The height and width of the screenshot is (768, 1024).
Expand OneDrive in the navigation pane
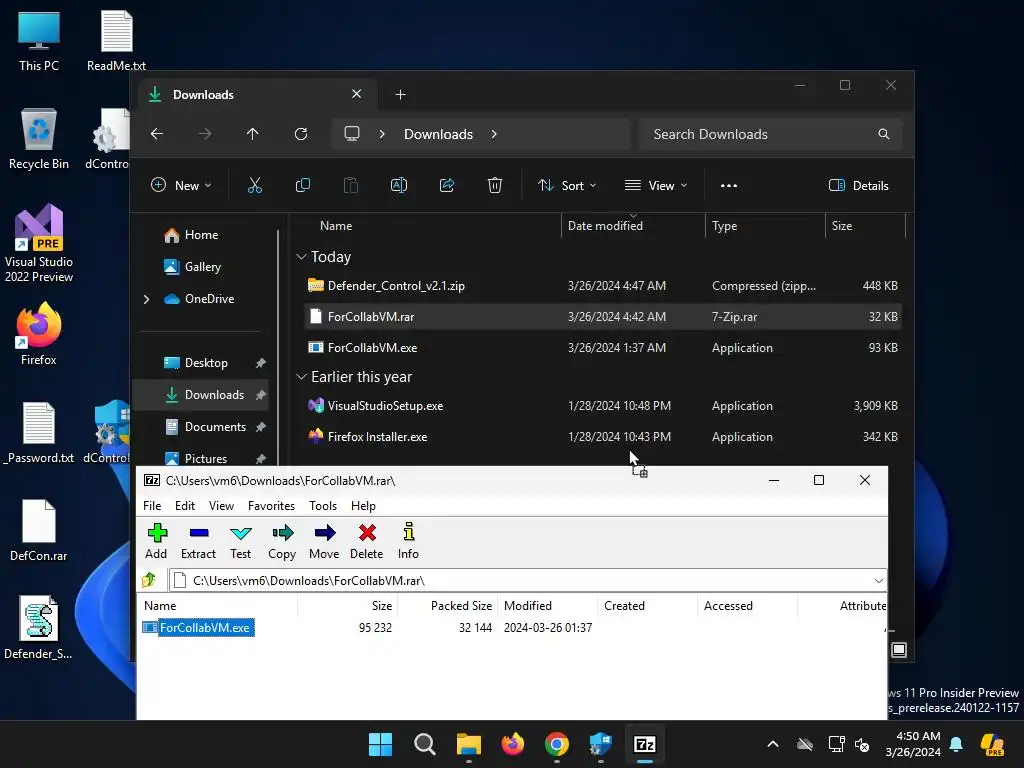coord(146,299)
